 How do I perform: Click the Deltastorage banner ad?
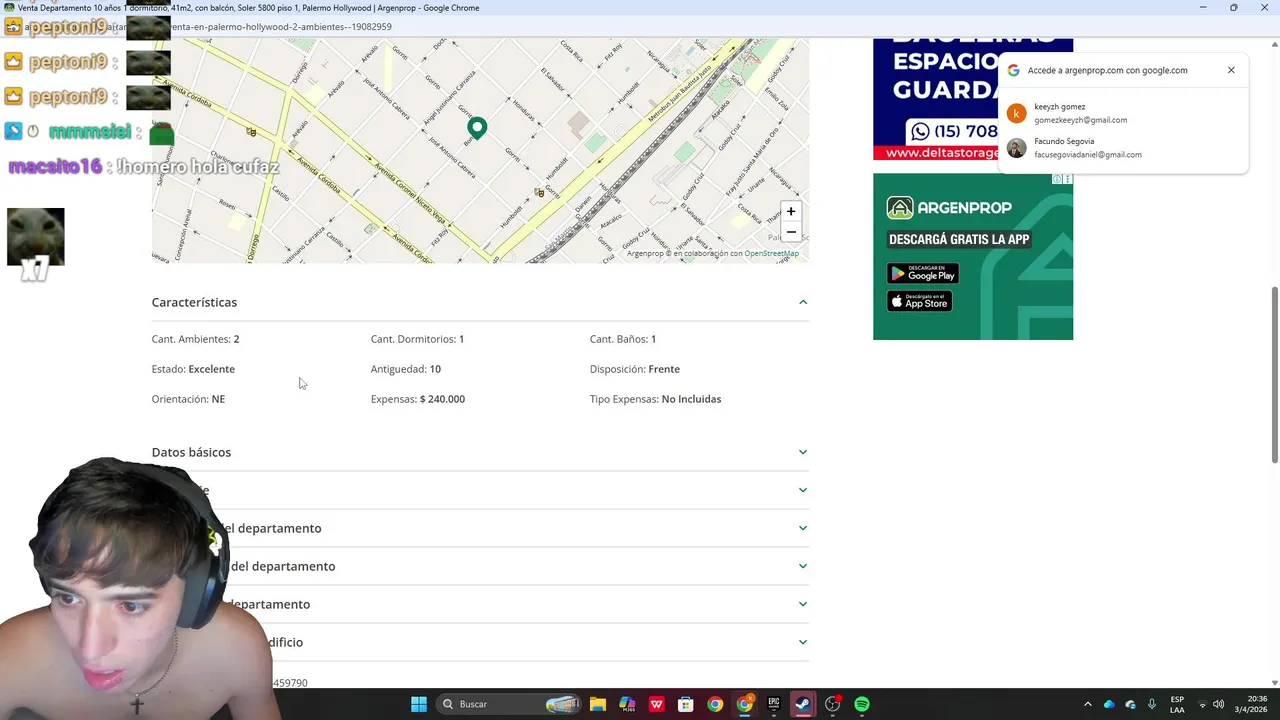point(935,99)
